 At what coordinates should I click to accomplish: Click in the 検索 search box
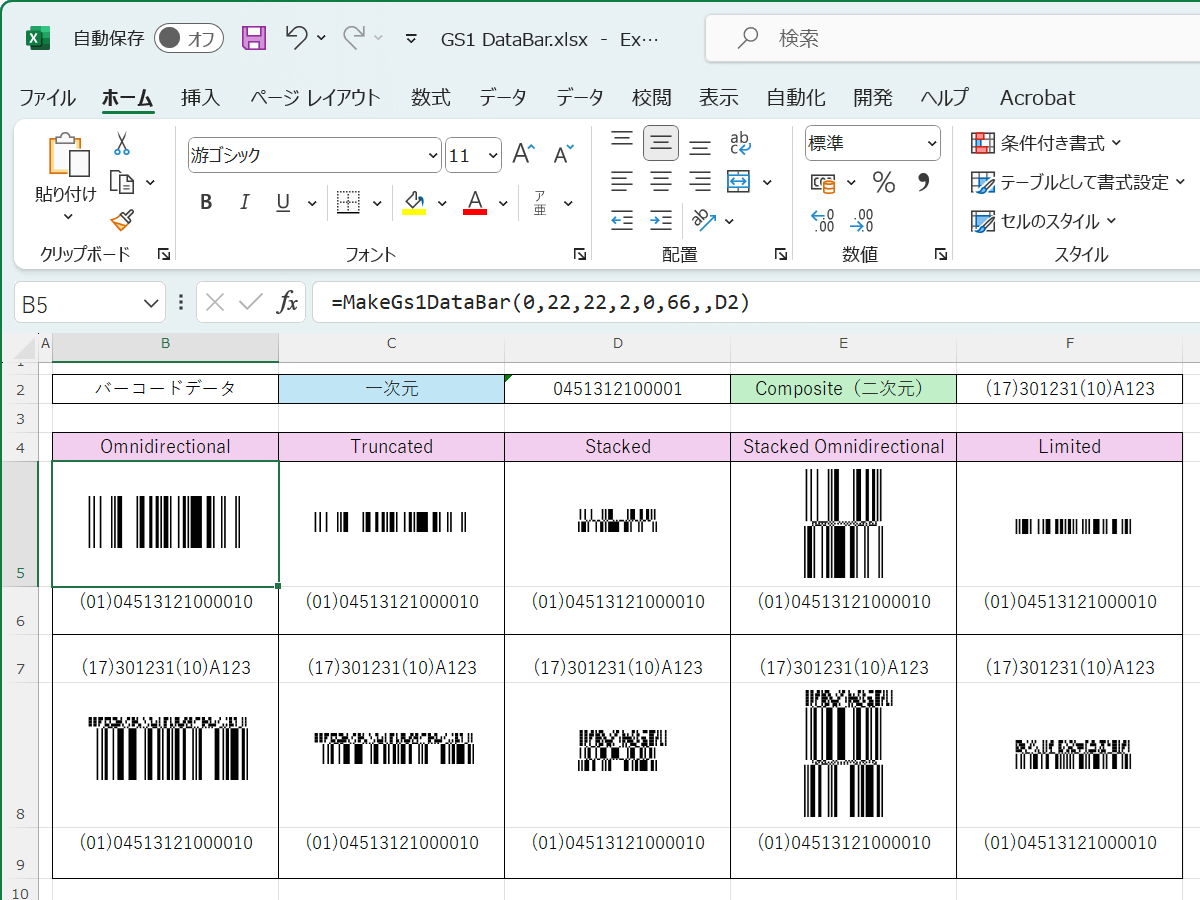(x=952, y=39)
